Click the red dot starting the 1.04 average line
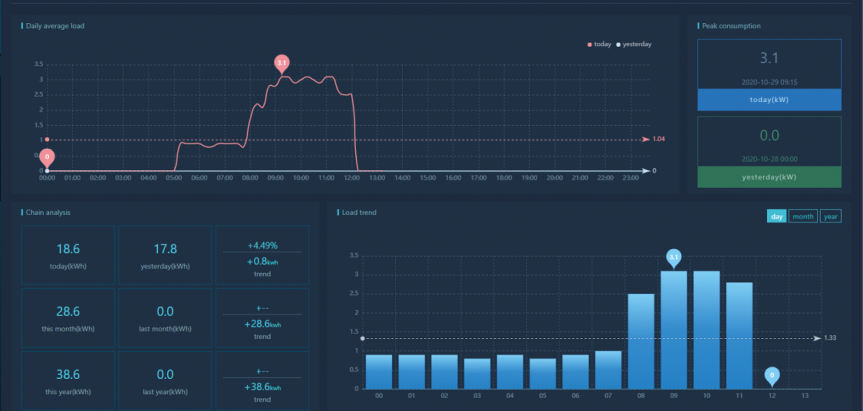This screenshot has height=411, width=863. [47, 139]
